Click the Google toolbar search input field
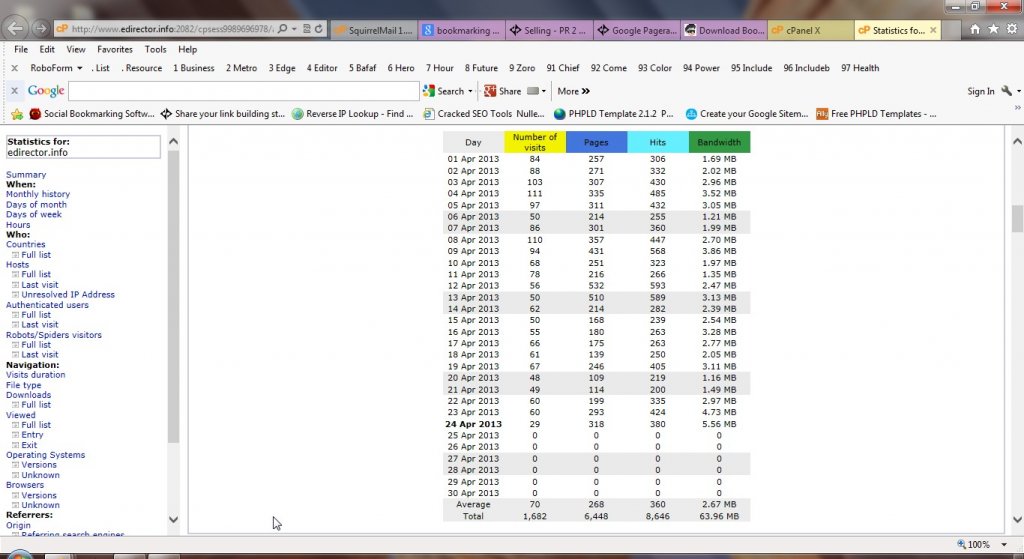The height and width of the screenshot is (559, 1024). click(x=243, y=91)
